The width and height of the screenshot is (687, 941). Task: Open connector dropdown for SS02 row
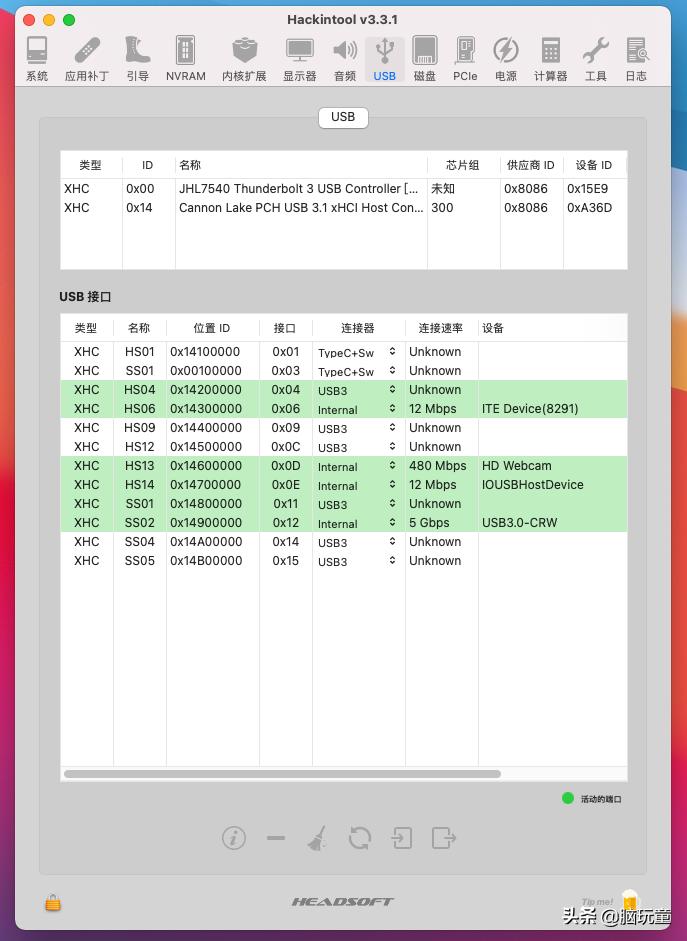pyautogui.click(x=358, y=523)
